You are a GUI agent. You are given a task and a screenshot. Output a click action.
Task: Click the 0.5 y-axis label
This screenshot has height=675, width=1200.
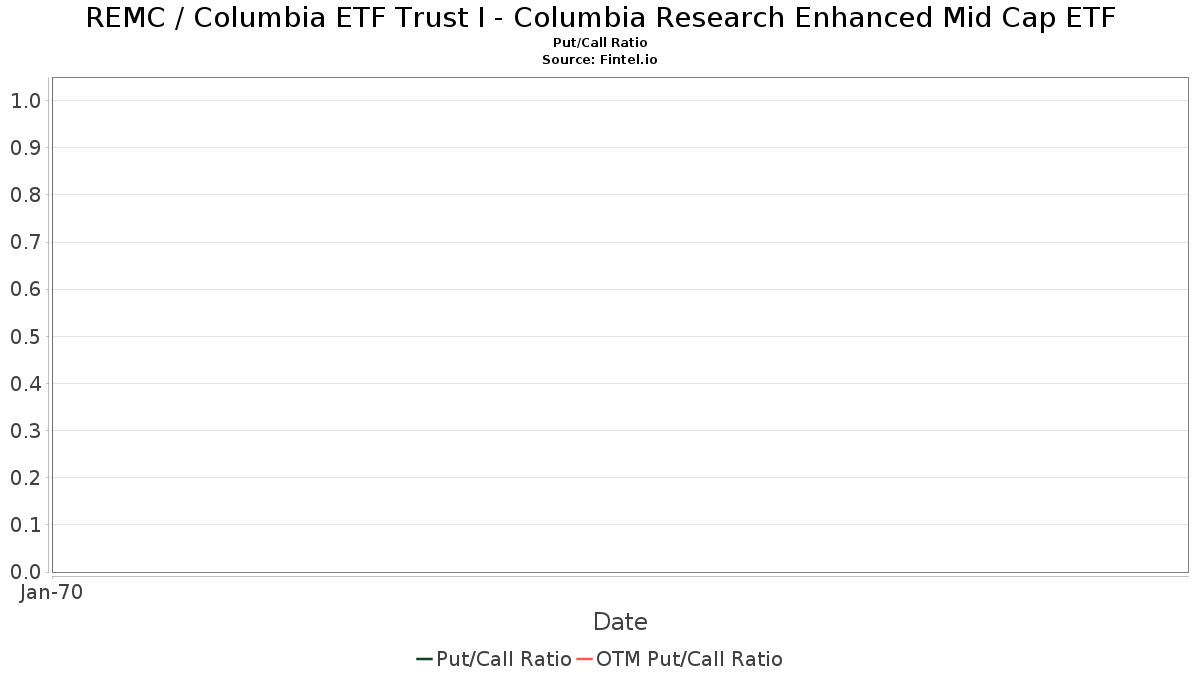click(x=25, y=337)
